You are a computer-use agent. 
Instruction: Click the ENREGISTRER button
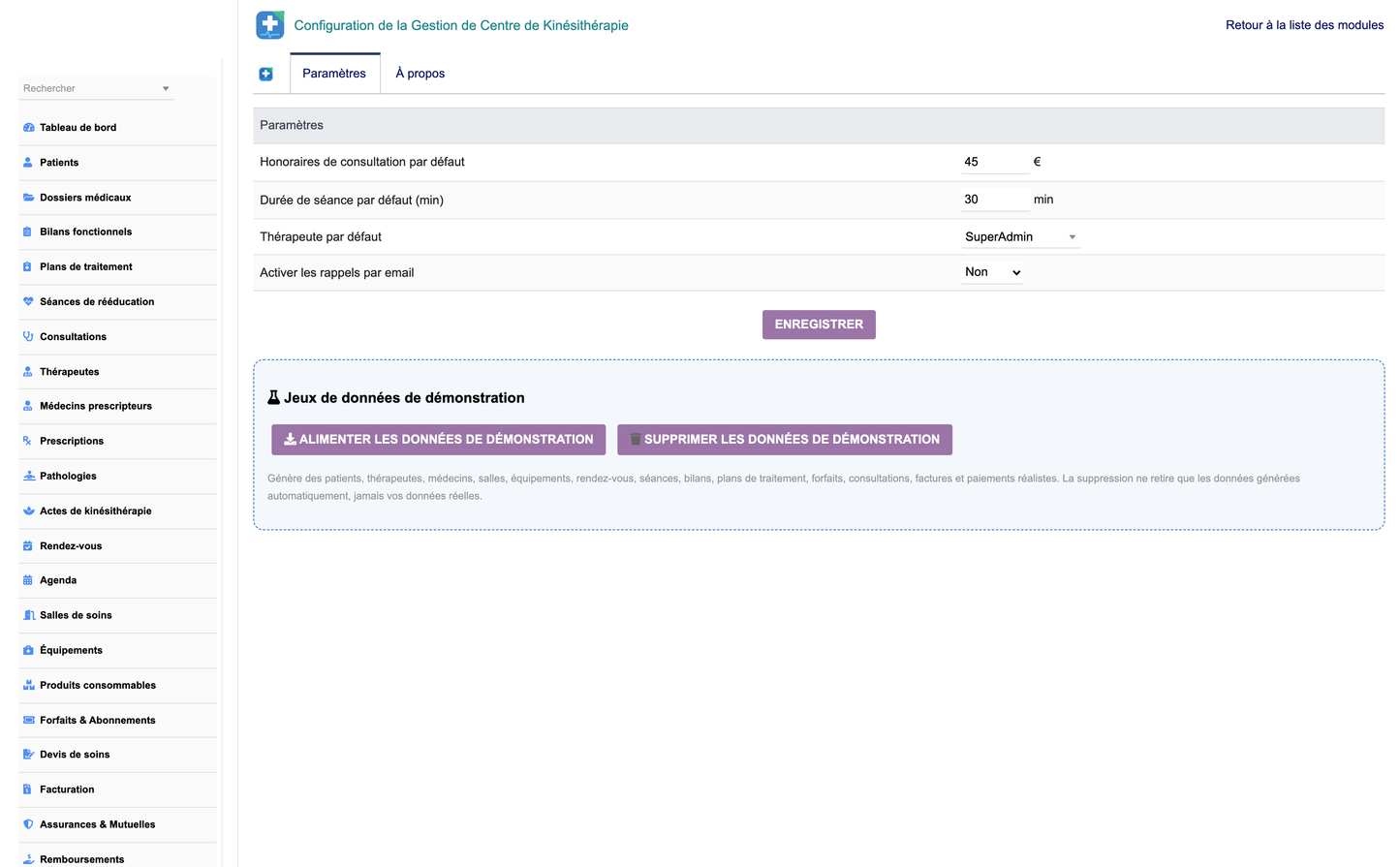[x=819, y=325]
